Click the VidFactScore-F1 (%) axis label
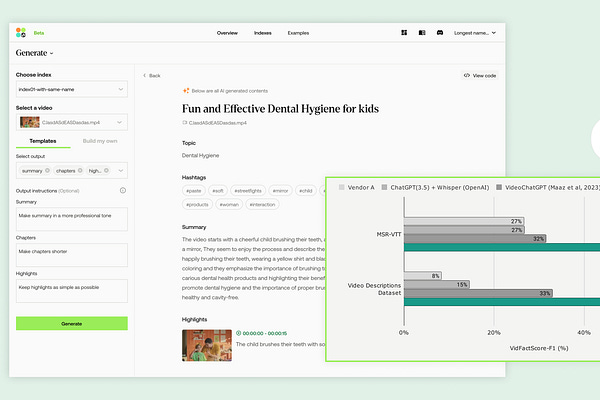The width and height of the screenshot is (600, 400). (x=539, y=348)
